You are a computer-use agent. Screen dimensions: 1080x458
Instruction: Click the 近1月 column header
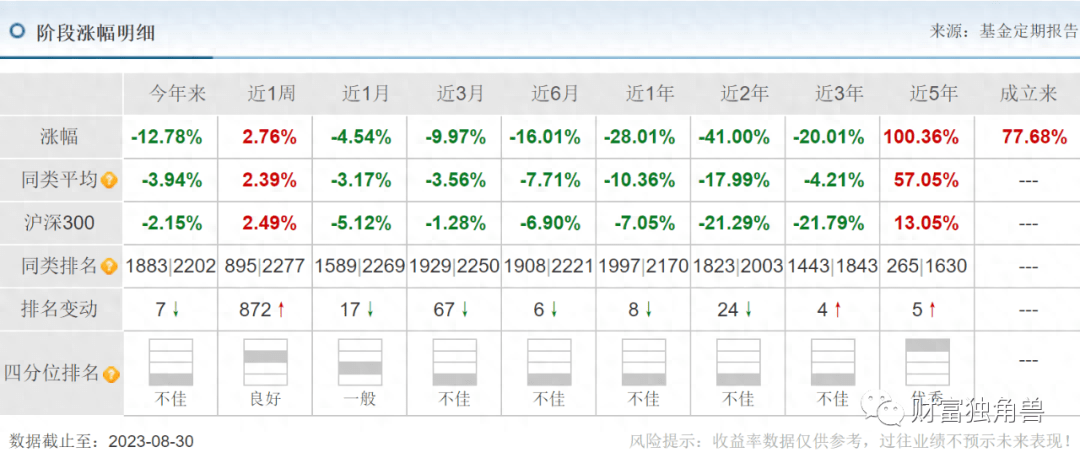click(x=366, y=94)
